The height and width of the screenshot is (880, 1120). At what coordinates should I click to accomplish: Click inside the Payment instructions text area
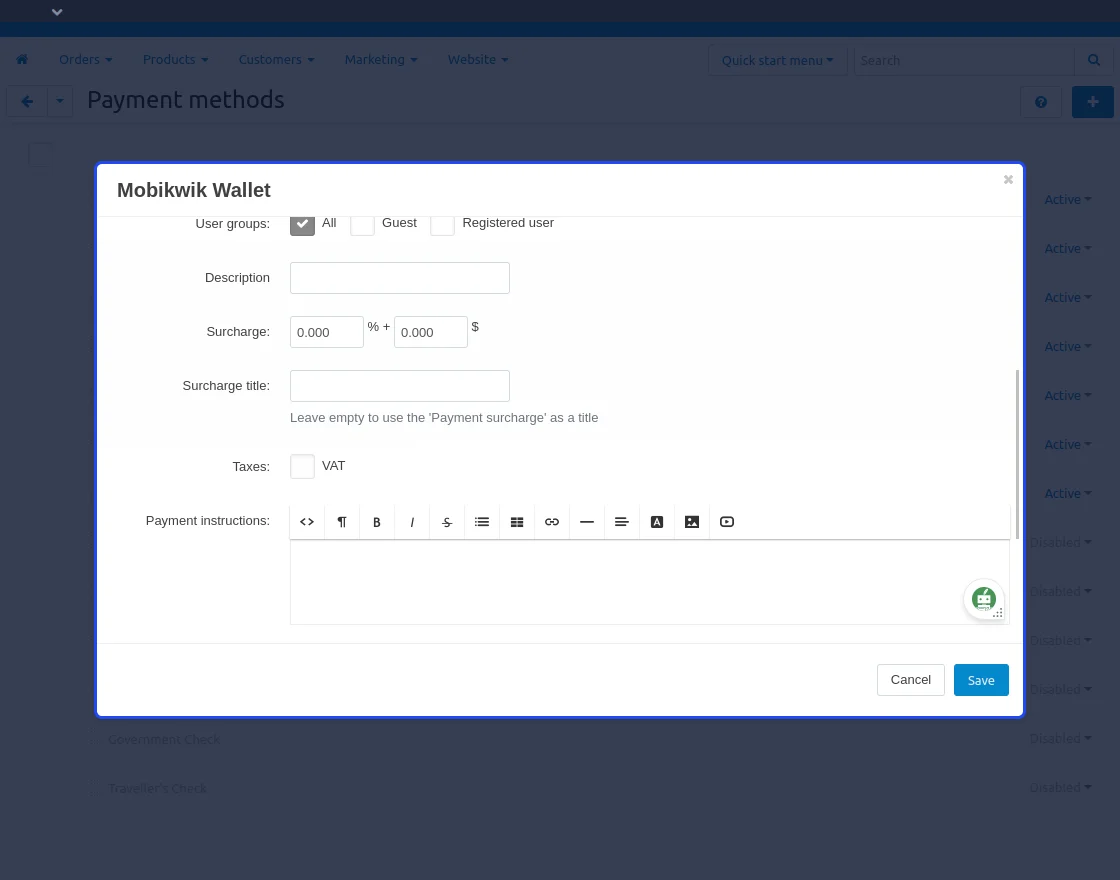(x=649, y=582)
